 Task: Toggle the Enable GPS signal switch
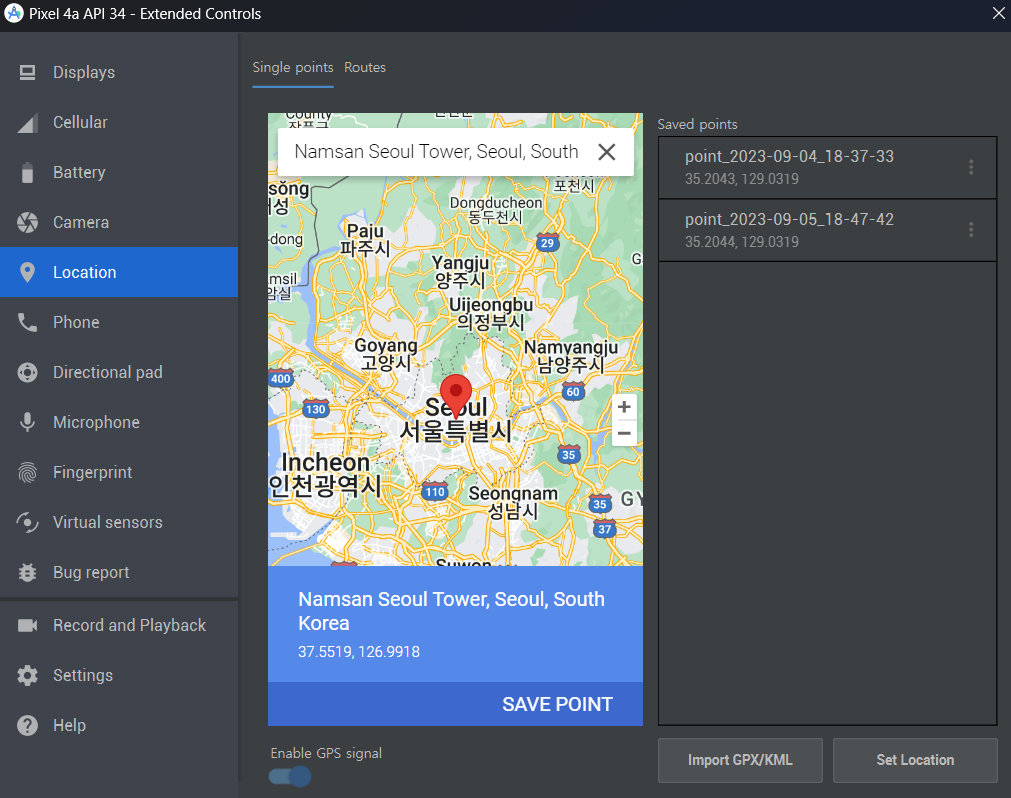tap(290, 776)
